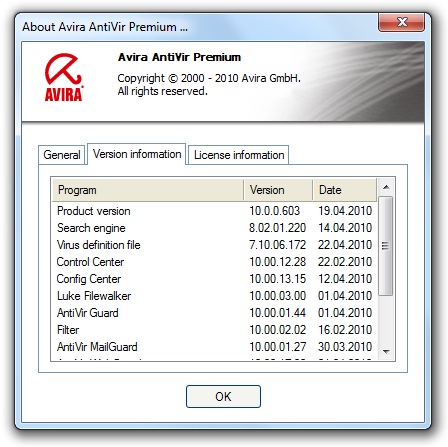Click the vertical scrollbar thumb
The image size is (448, 447).
[x=386, y=246]
